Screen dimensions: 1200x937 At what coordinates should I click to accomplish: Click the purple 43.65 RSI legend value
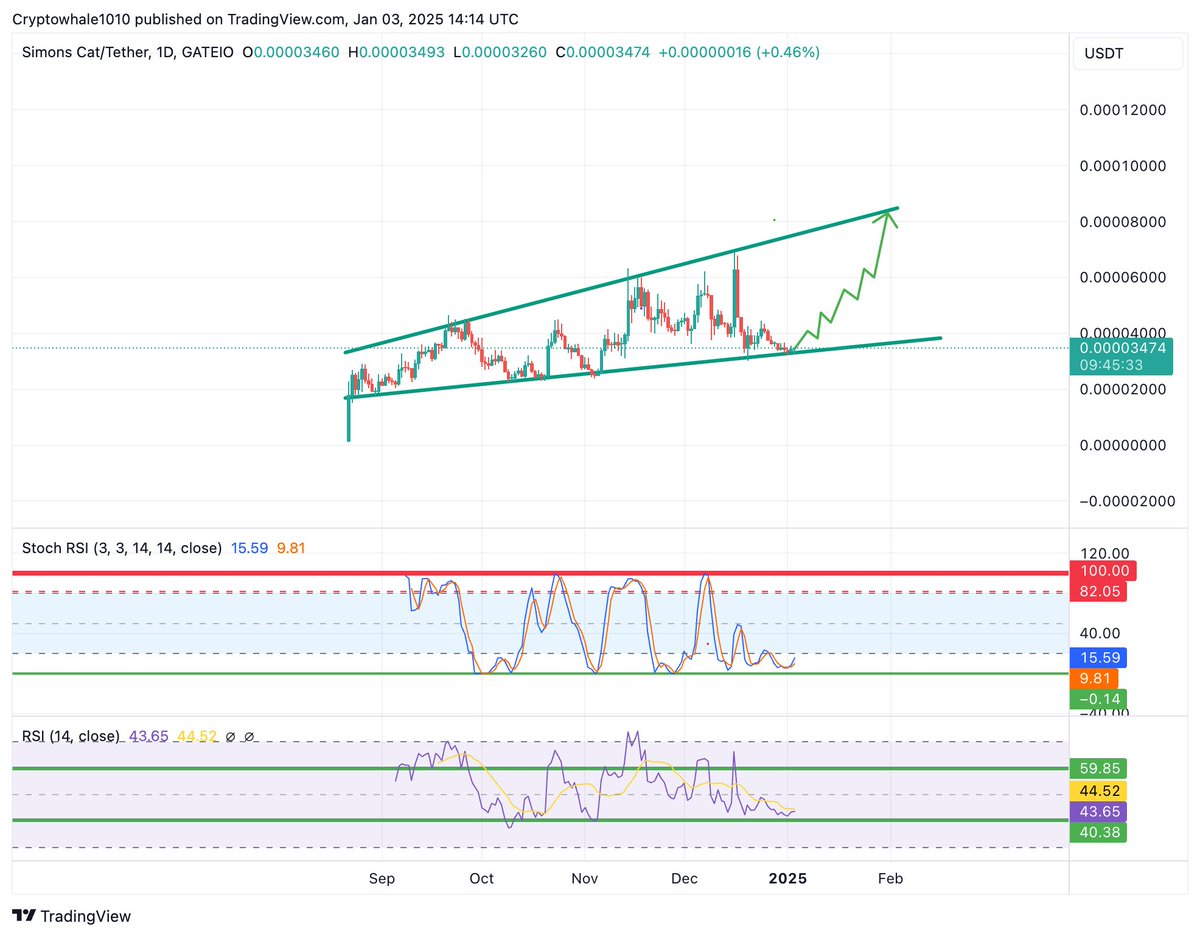click(149, 736)
